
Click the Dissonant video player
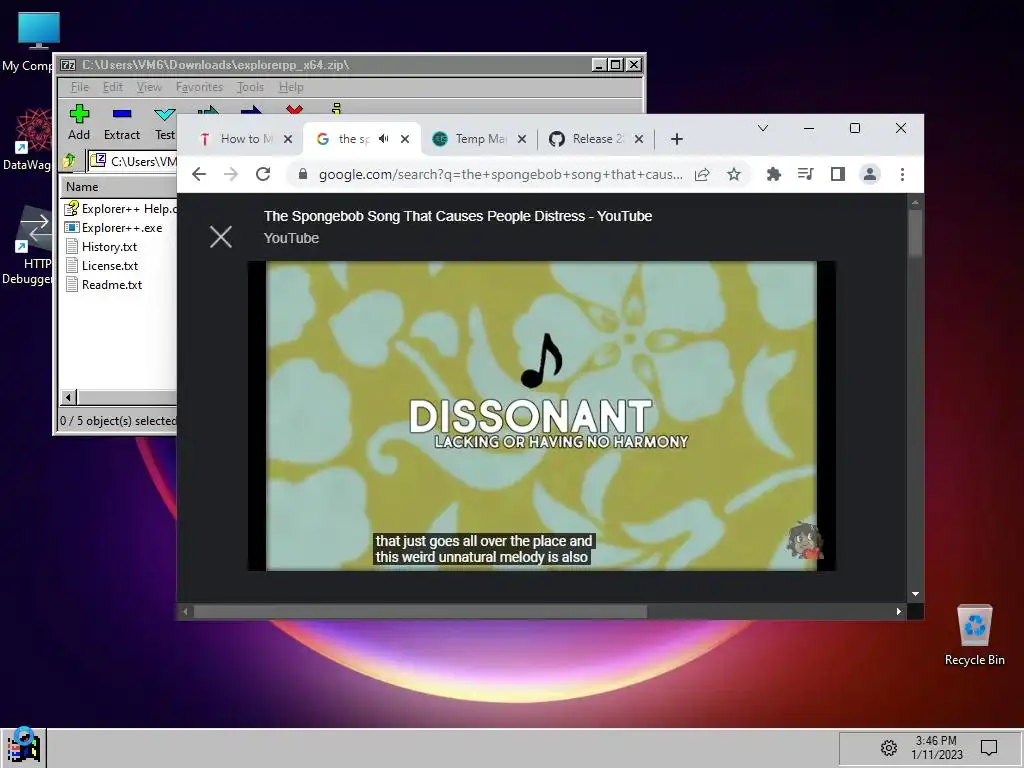pos(541,416)
